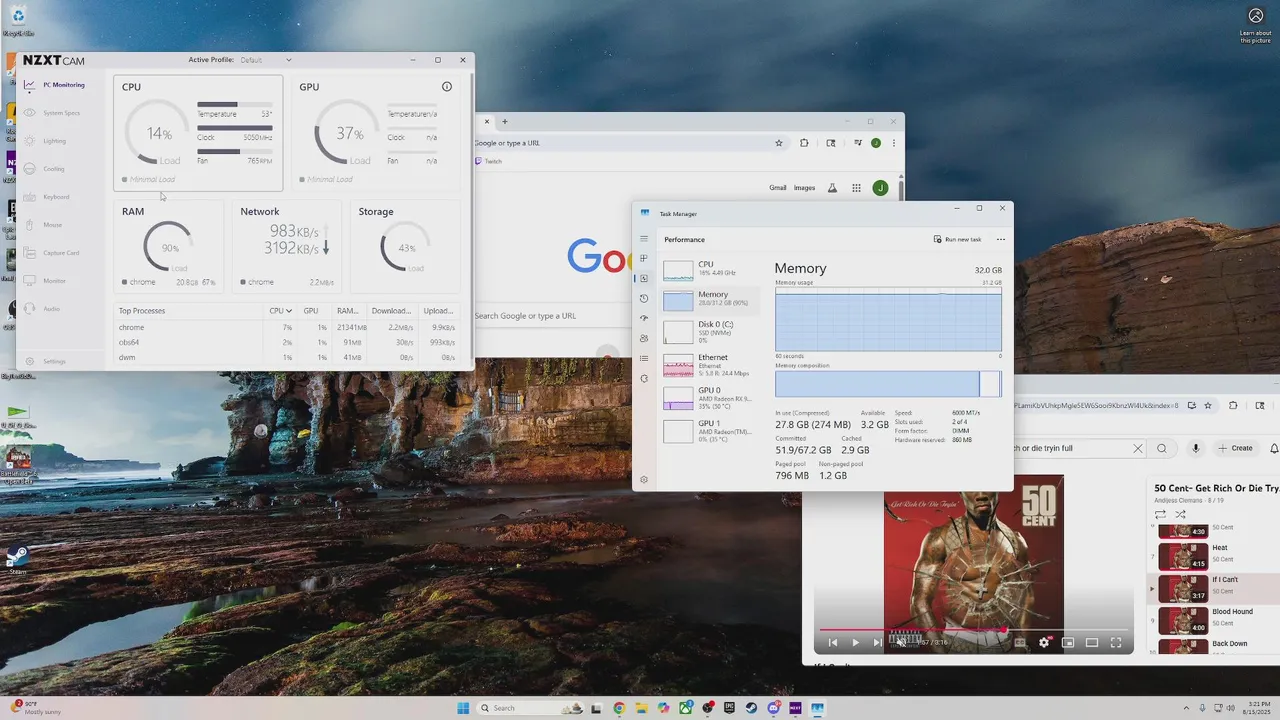Open the Google apps grid
This screenshot has height=720, width=1280.
[856, 188]
